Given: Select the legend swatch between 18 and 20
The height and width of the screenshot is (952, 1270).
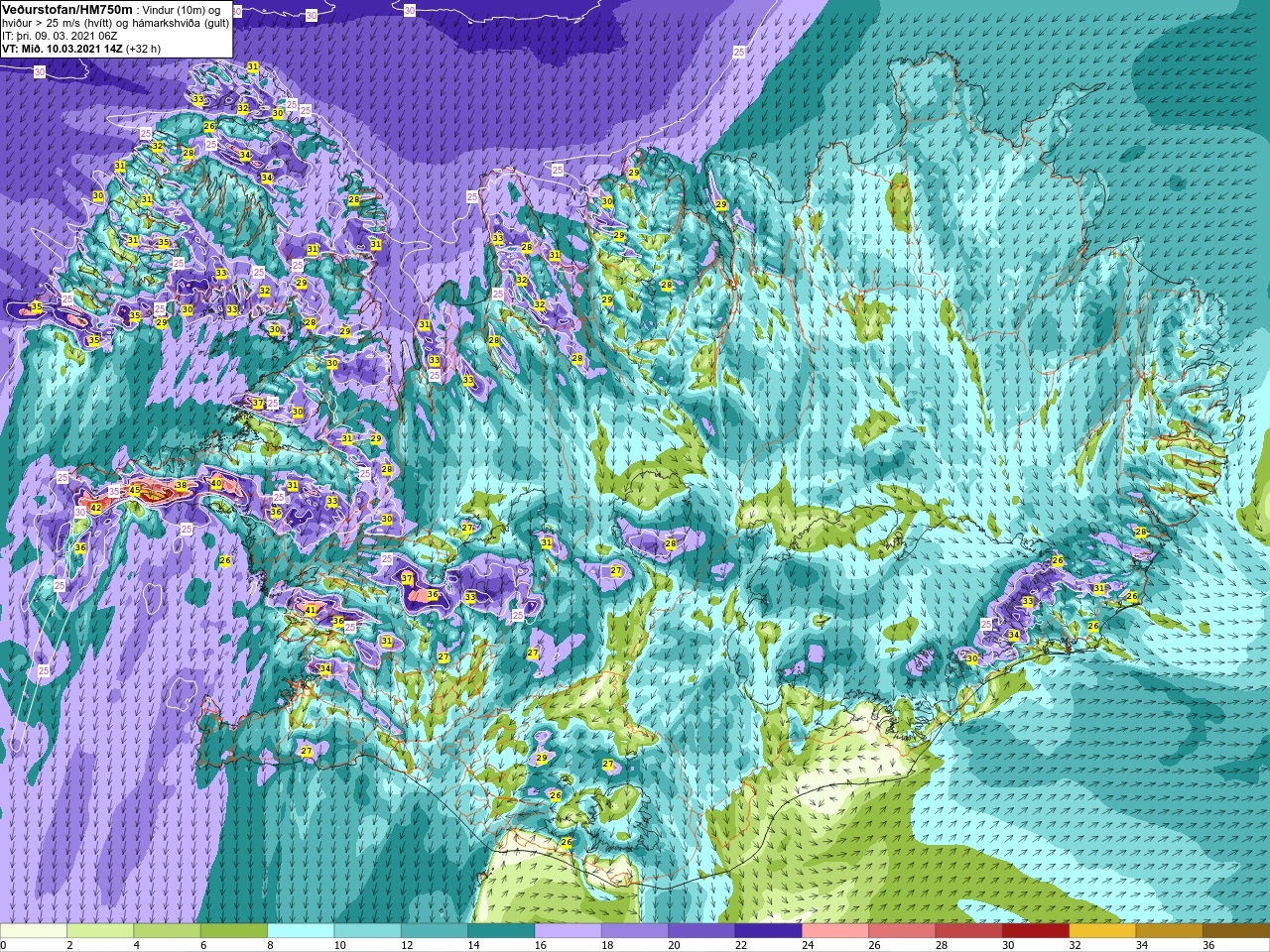Looking at the screenshot, I should (x=634, y=931).
